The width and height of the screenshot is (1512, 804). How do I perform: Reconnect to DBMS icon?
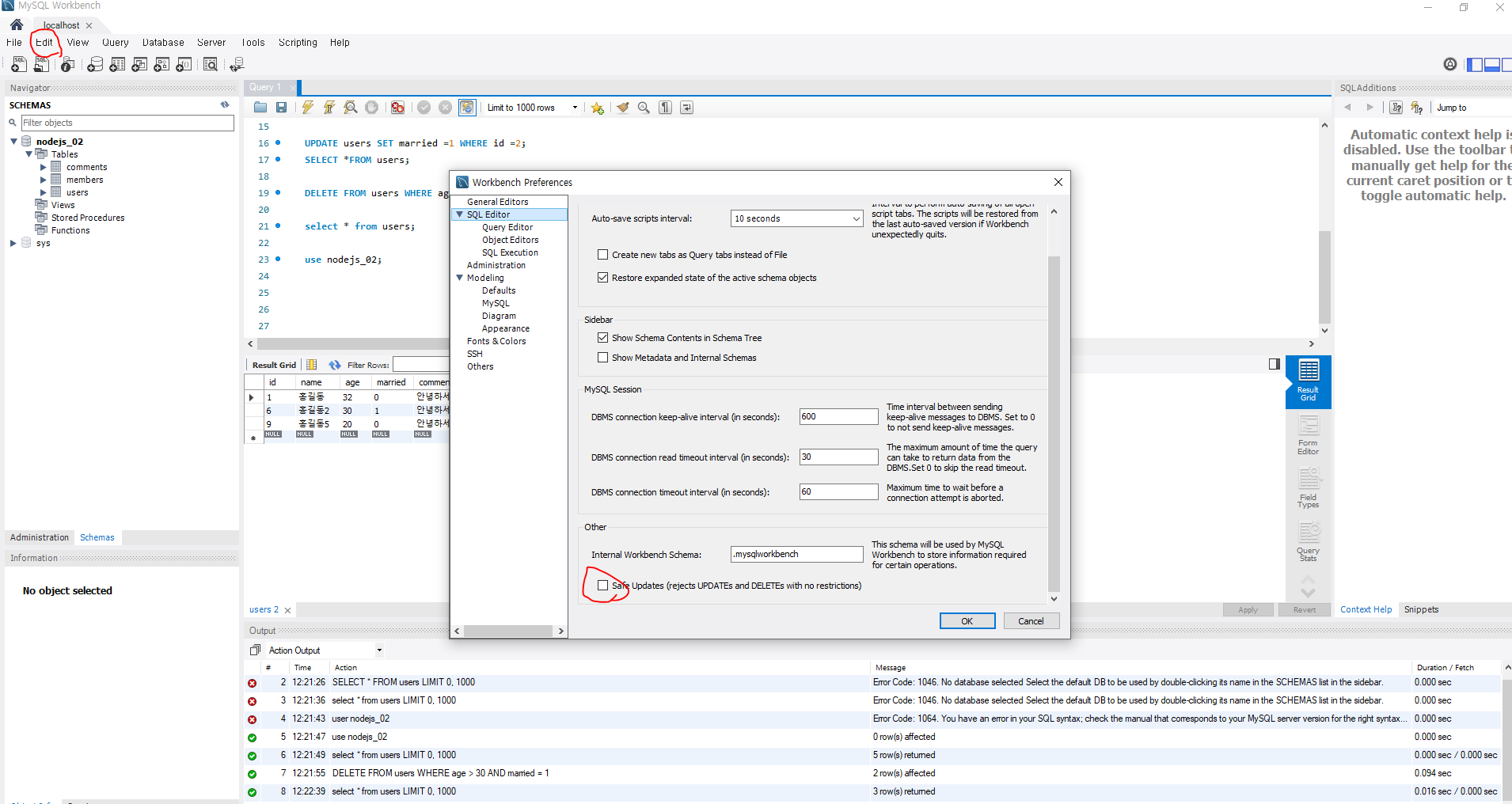click(x=237, y=65)
